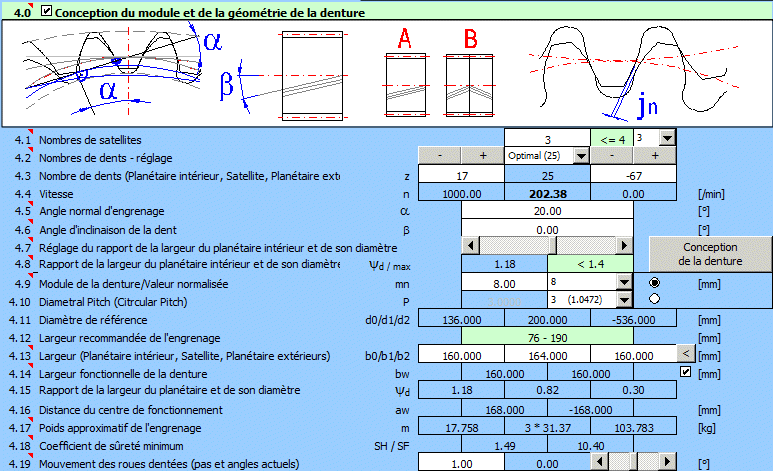This screenshot has width=773, height=471.
Task: Open the module normalized value dropdown
Action: (x=625, y=282)
